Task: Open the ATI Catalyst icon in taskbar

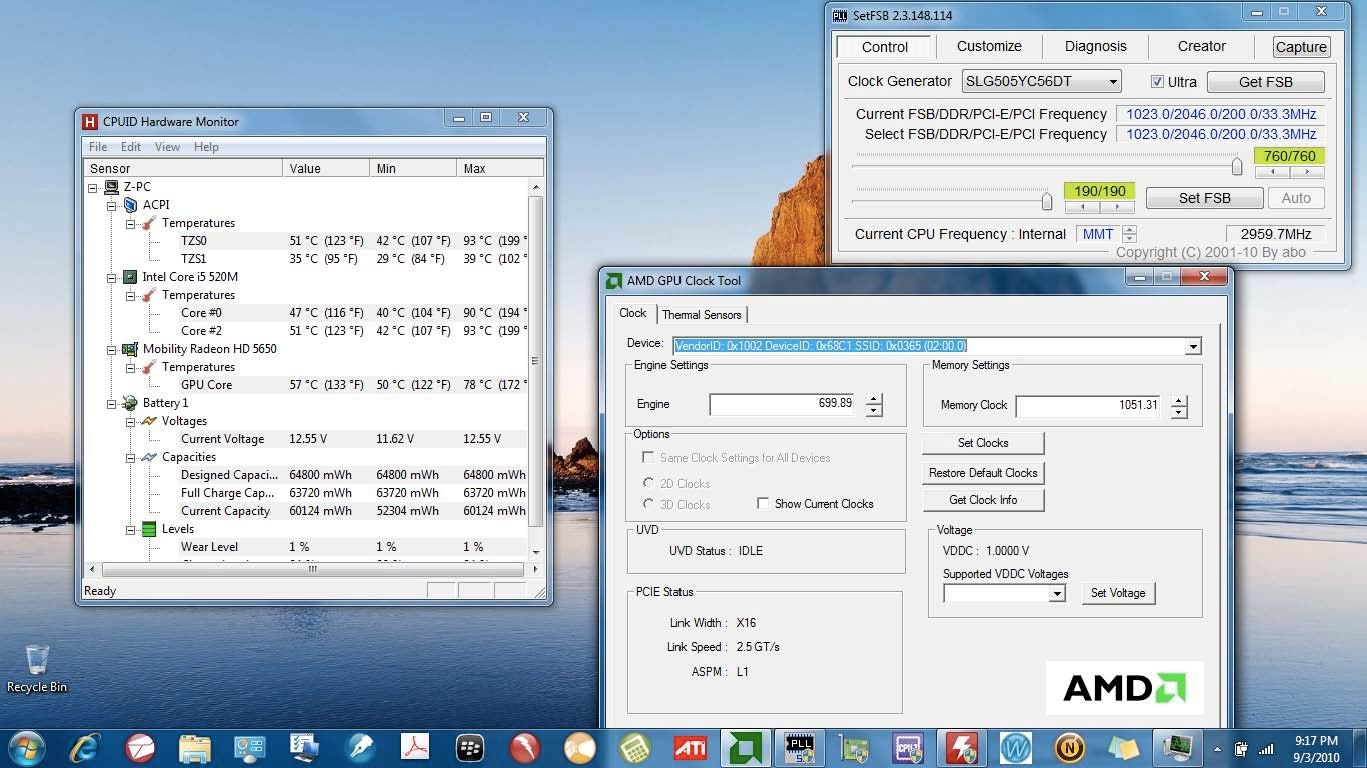Action: [690, 747]
